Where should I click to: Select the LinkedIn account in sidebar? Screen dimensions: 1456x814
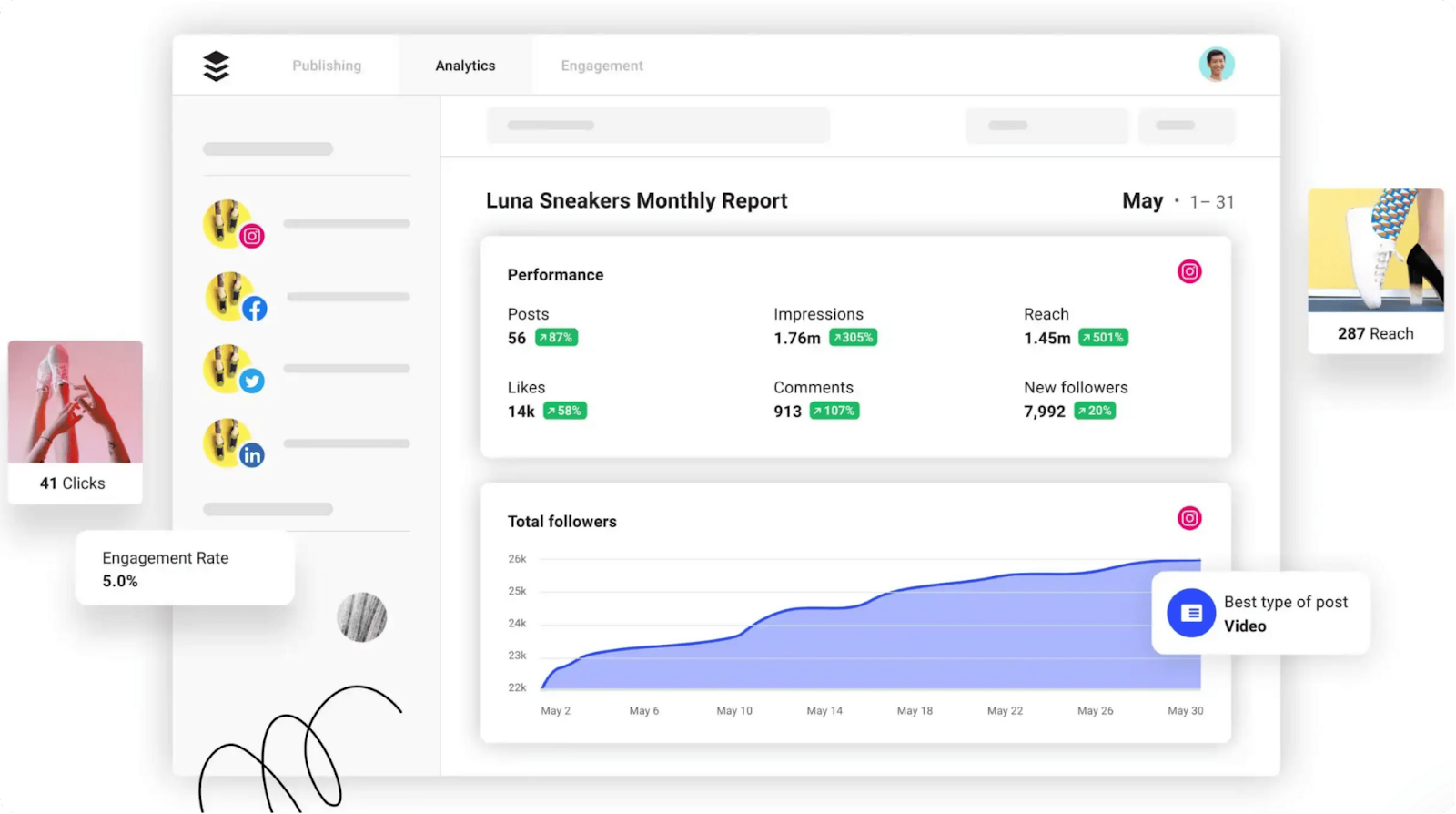(x=233, y=443)
